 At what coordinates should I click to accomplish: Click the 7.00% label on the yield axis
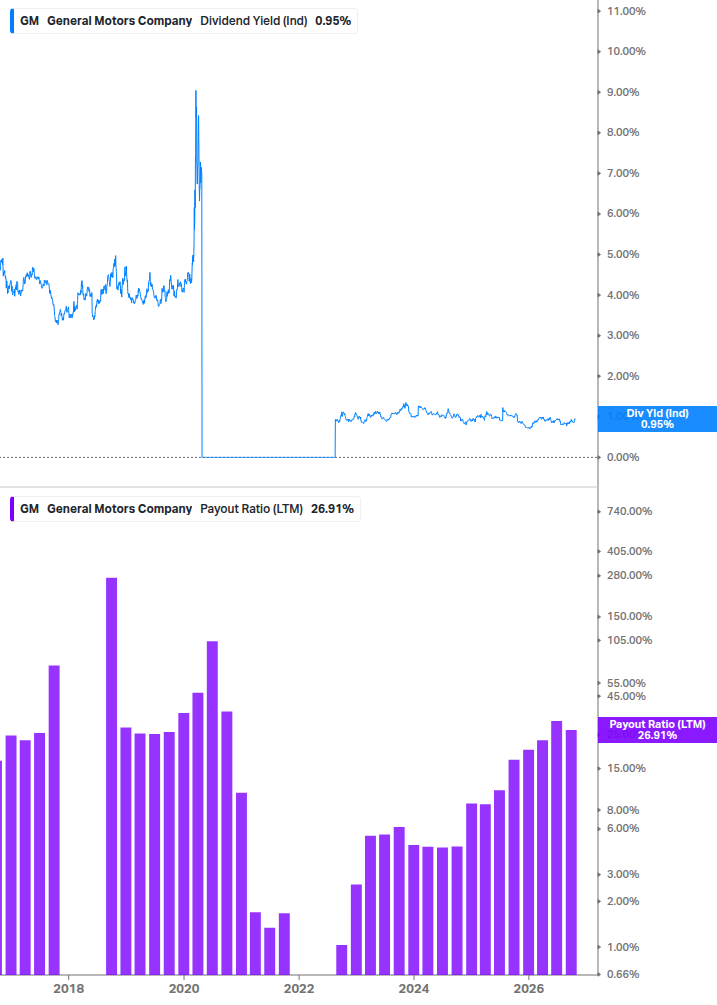point(623,173)
